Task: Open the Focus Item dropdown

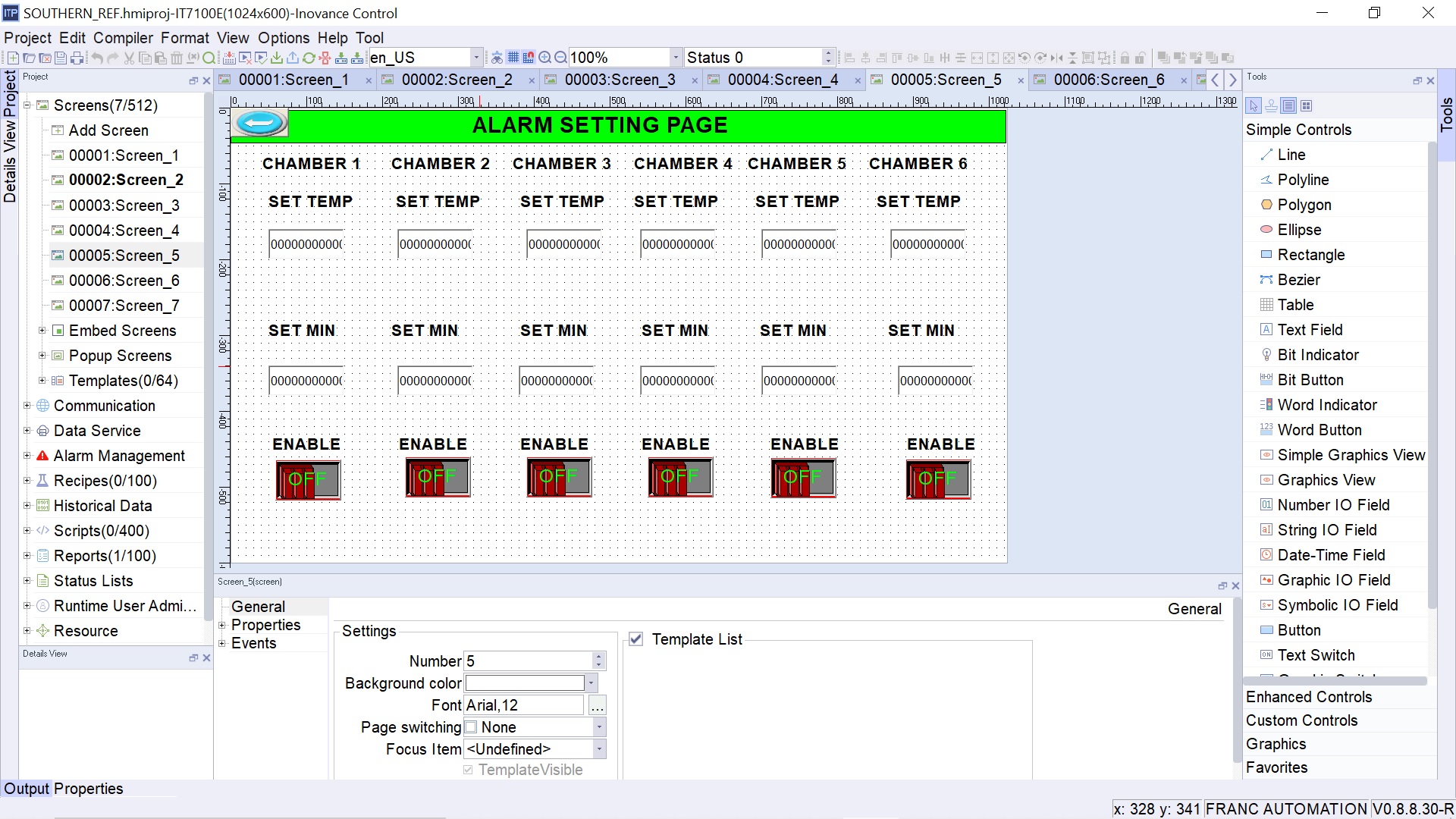Action: (599, 749)
